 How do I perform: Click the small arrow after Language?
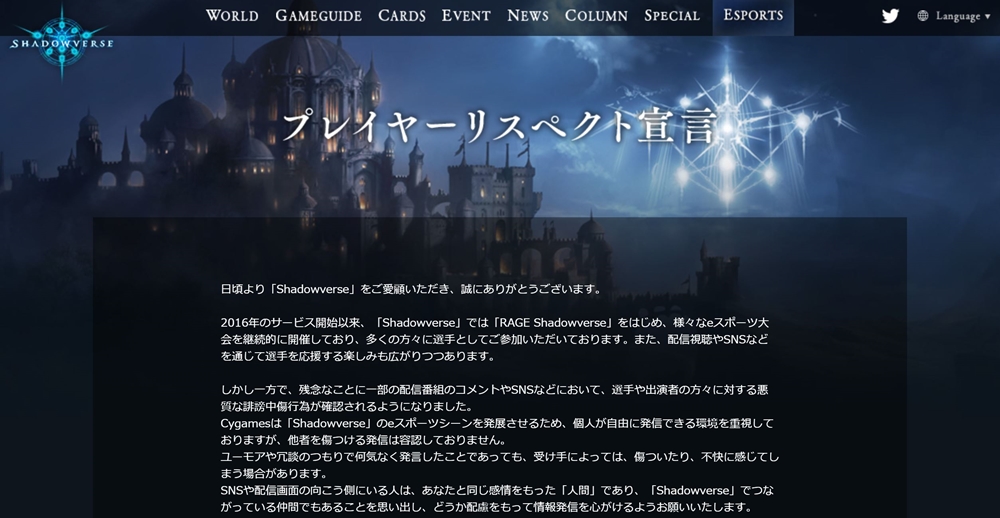click(987, 17)
